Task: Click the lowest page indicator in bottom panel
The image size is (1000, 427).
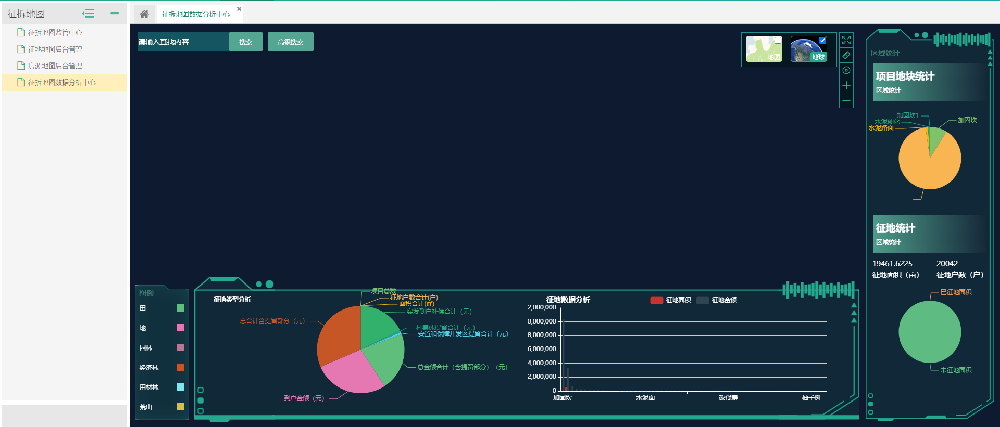Action: click(x=201, y=410)
